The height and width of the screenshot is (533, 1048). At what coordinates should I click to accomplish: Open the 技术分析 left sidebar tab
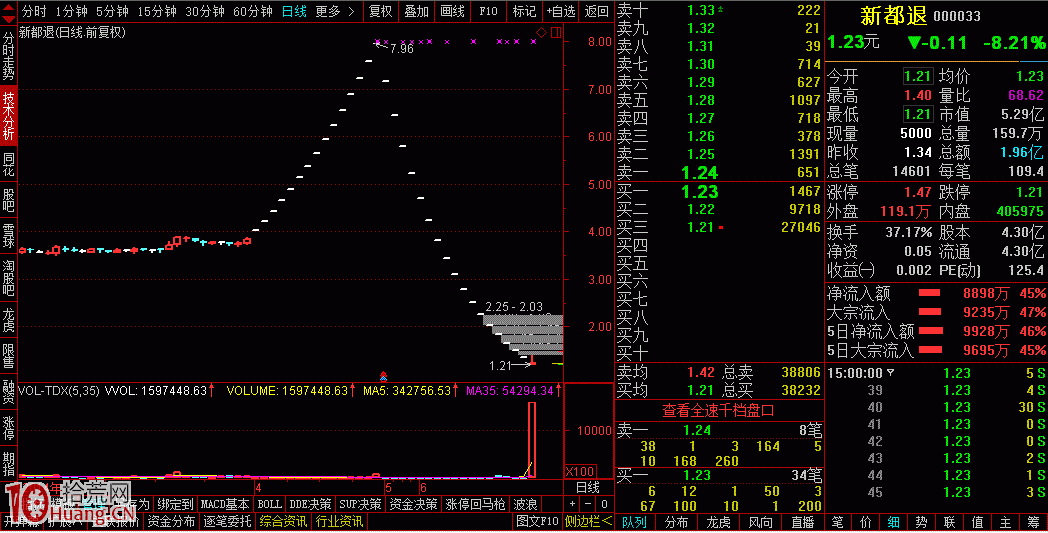pyautogui.click(x=8, y=114)
